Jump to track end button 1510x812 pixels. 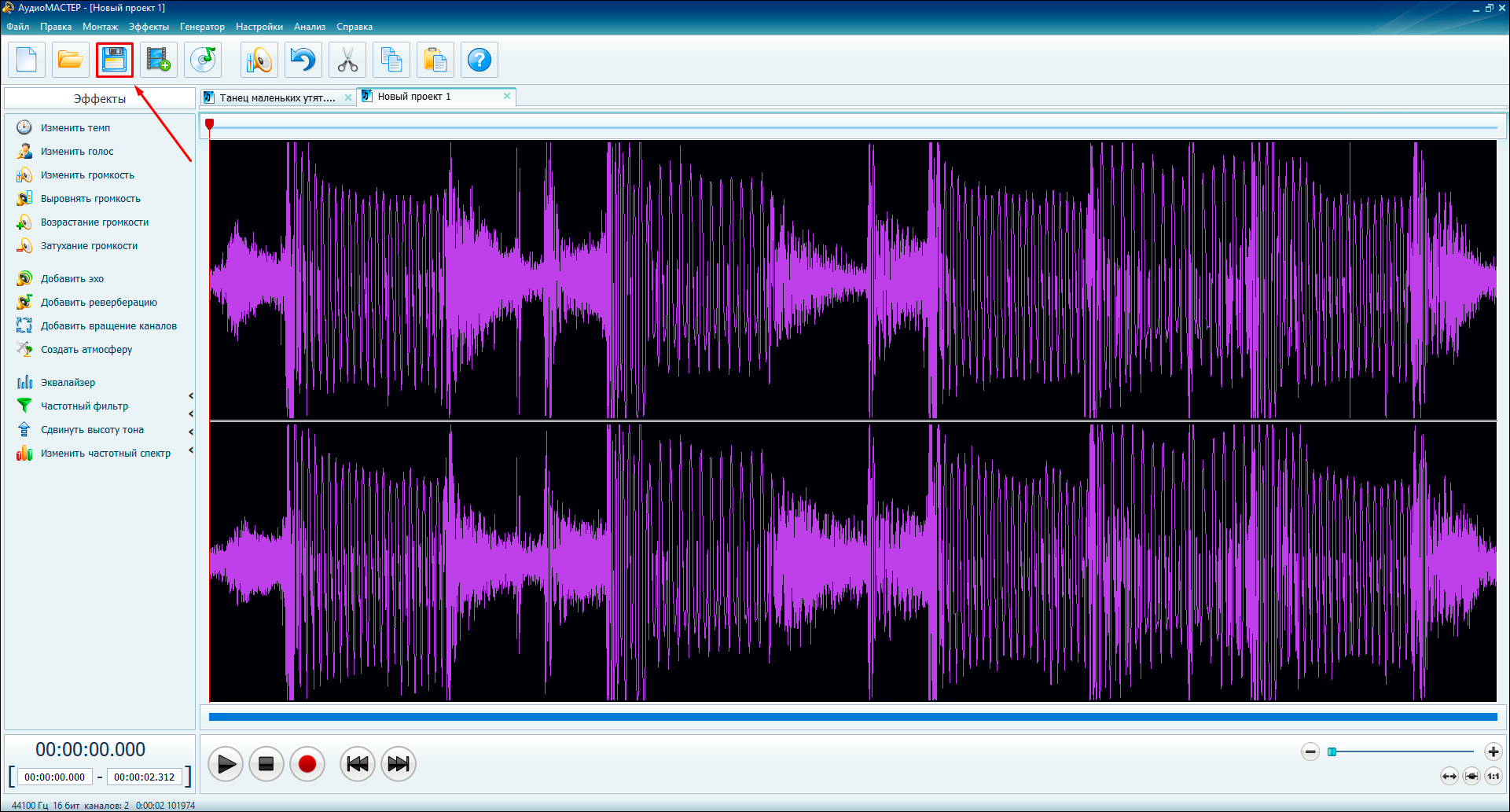399,764
